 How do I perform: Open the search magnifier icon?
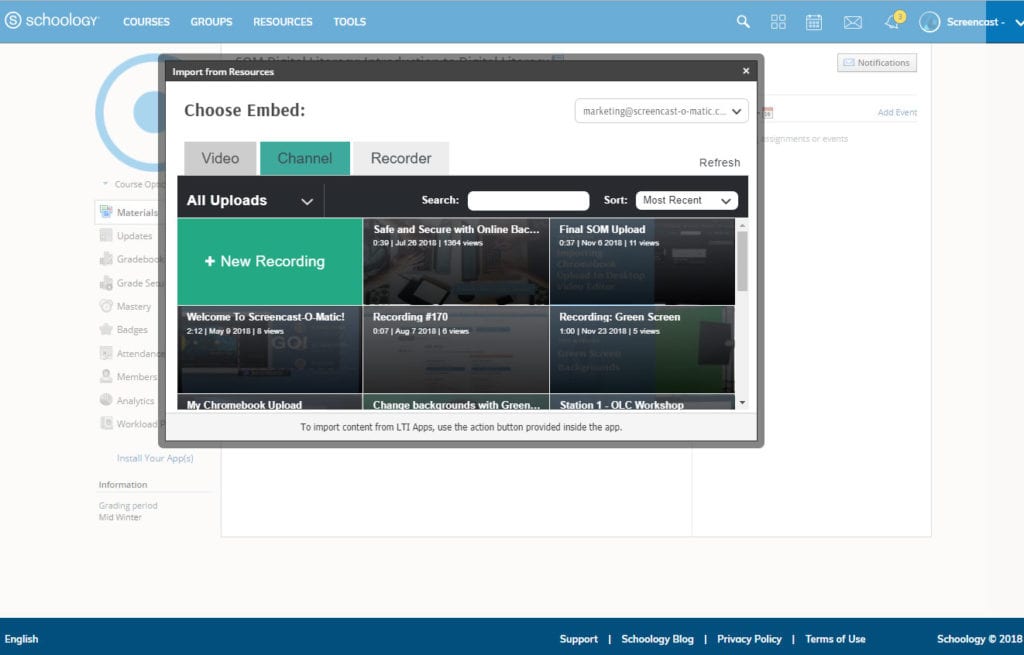pyautogui.click(x=743, y=22)
